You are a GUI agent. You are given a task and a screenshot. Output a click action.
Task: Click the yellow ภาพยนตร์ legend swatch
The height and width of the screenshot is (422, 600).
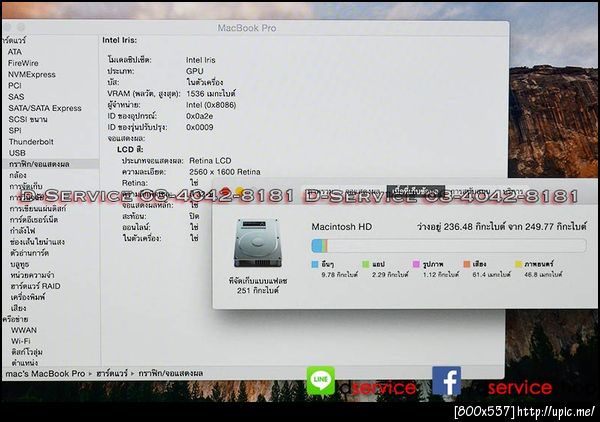click(518, 264)
